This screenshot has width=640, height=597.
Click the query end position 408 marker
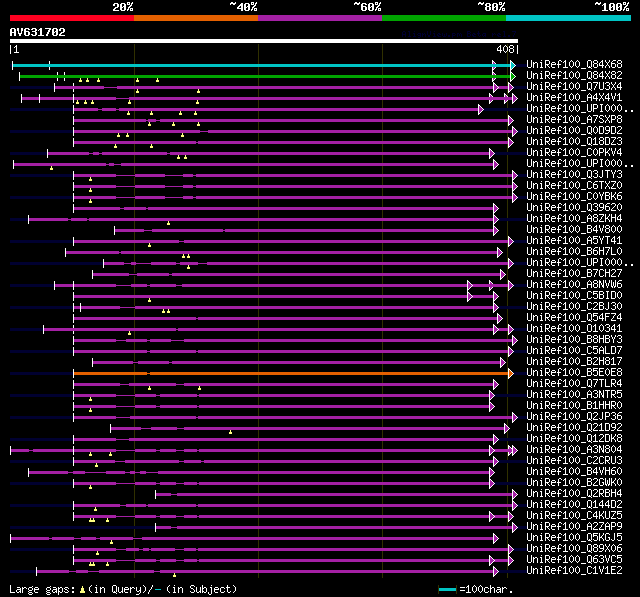505,49
